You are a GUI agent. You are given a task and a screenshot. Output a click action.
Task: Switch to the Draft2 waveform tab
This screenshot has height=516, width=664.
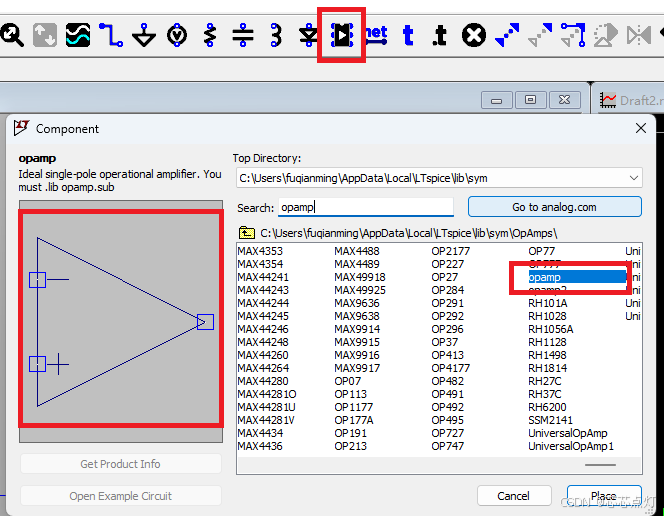point(631,100)
